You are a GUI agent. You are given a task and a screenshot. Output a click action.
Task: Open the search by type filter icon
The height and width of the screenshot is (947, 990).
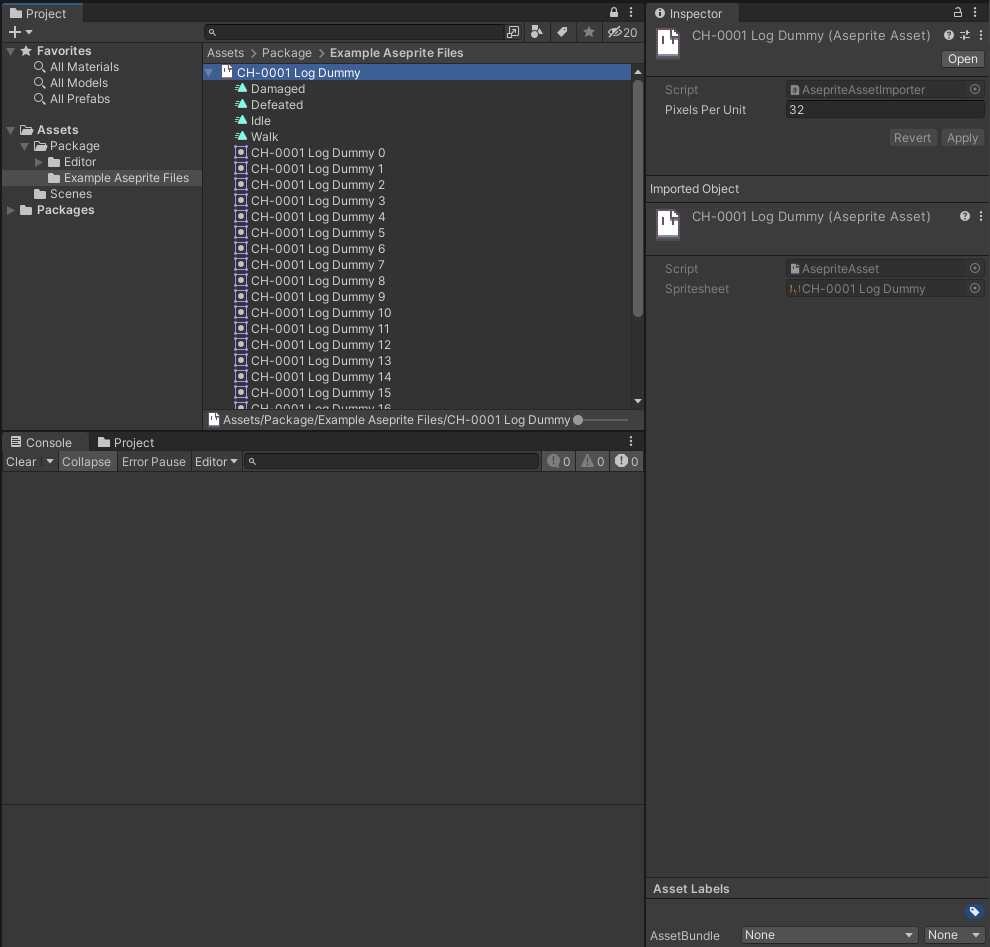[537, 32]
